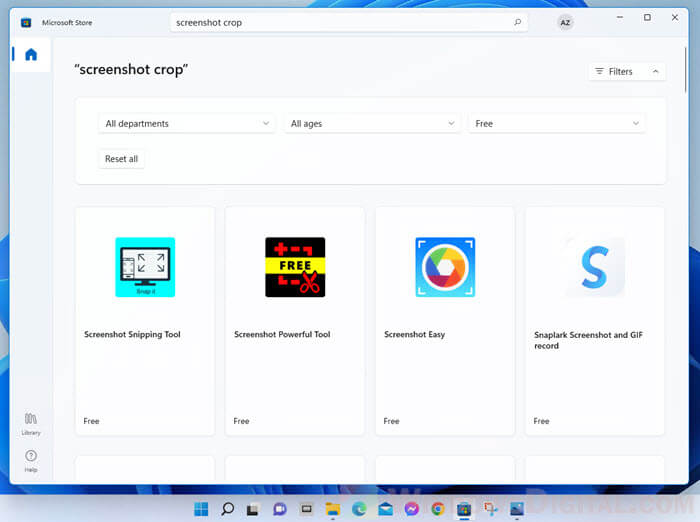Open the AZ account profile menu
This screenshot has height=522, width=700.
pyautogui.click(x=565, y=22)
